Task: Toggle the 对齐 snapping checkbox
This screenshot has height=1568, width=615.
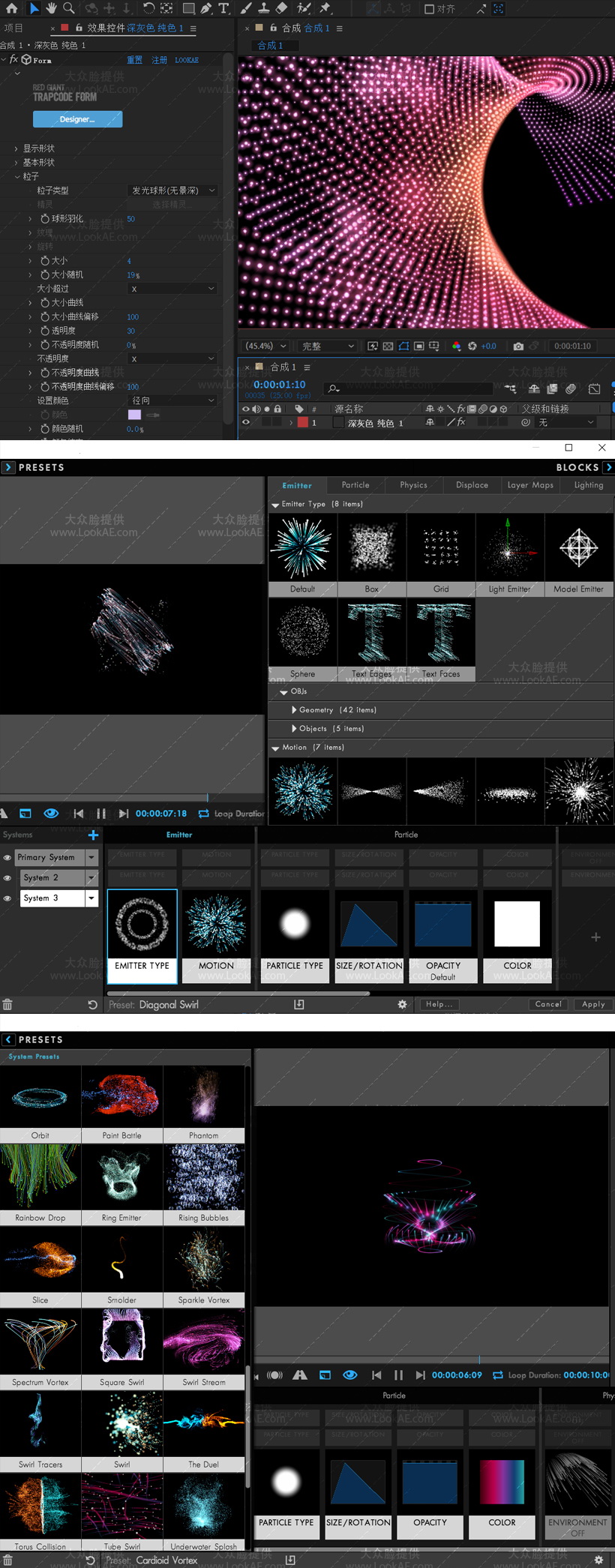Action: tap(429, 9)
